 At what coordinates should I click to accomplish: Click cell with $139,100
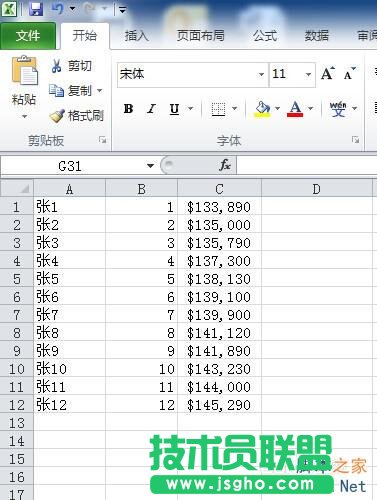click(x=219, y=297)
